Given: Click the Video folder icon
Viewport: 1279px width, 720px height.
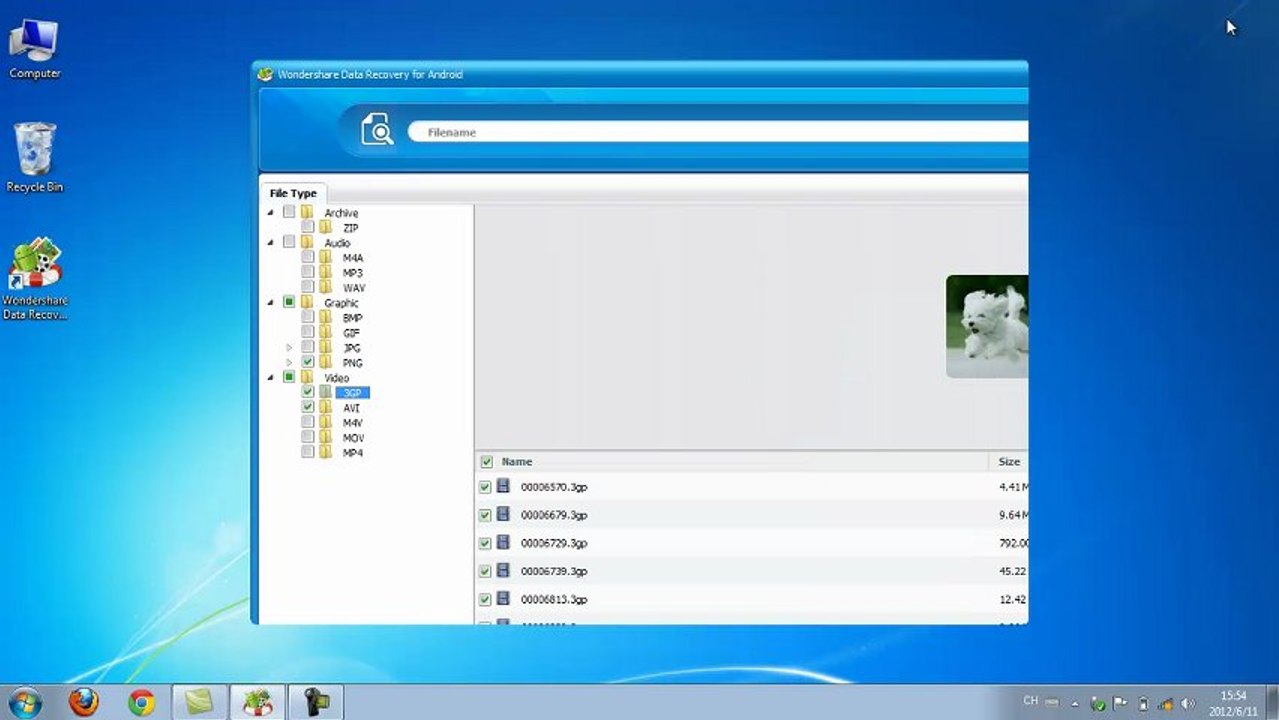Looking at the screenshot, I should click(x=307, y=377).
